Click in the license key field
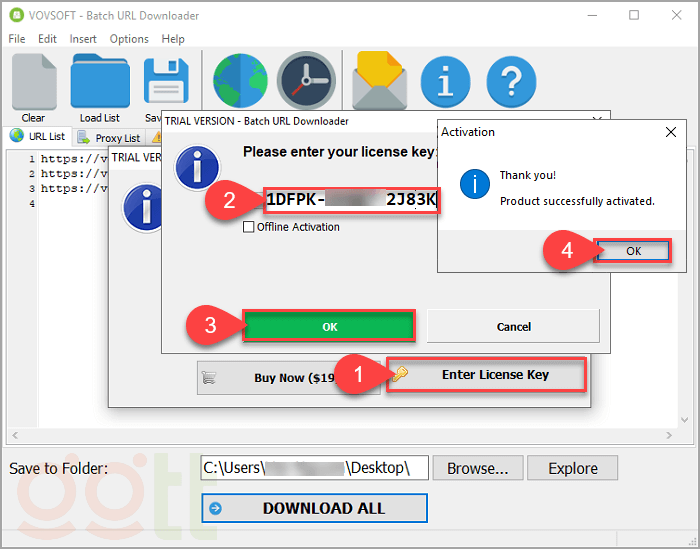 (x=350, y=200)
